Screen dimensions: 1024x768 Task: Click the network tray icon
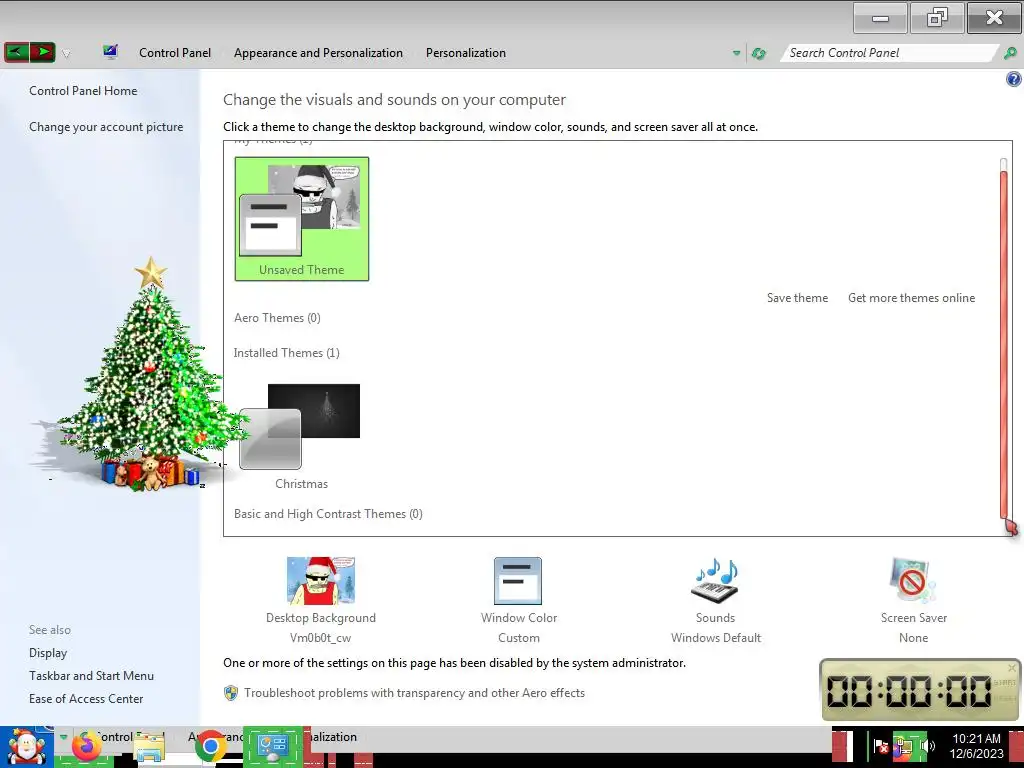pyautogui.click(x=904, y=746)
